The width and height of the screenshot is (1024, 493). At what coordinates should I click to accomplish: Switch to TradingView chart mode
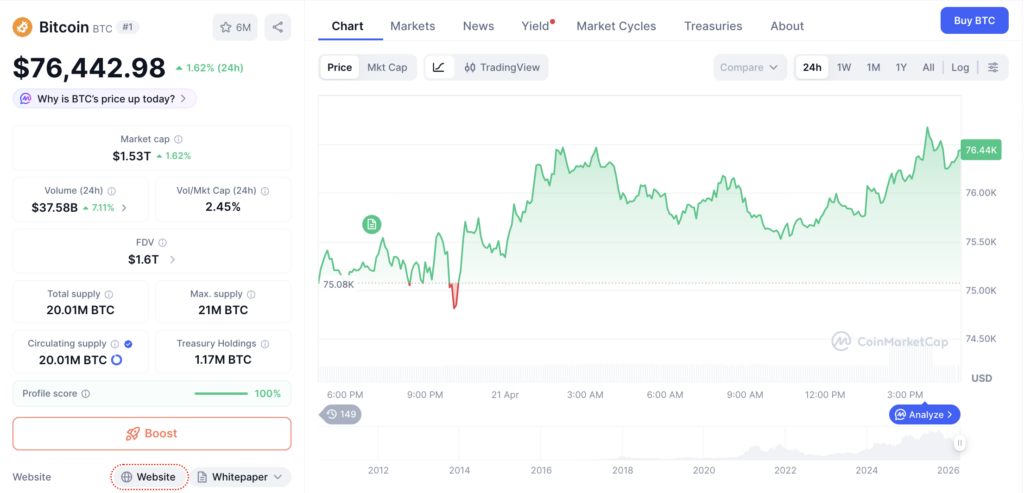click(x=502, y=67)
